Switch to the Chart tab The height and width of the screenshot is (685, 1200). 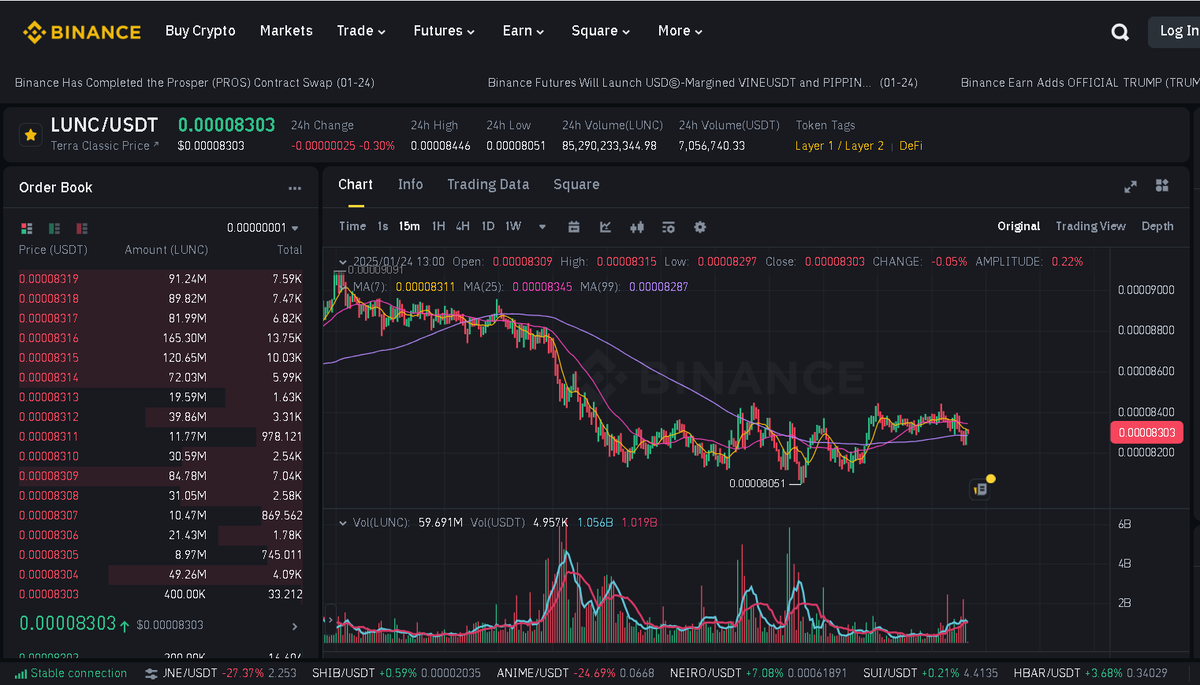click(355, 184)
